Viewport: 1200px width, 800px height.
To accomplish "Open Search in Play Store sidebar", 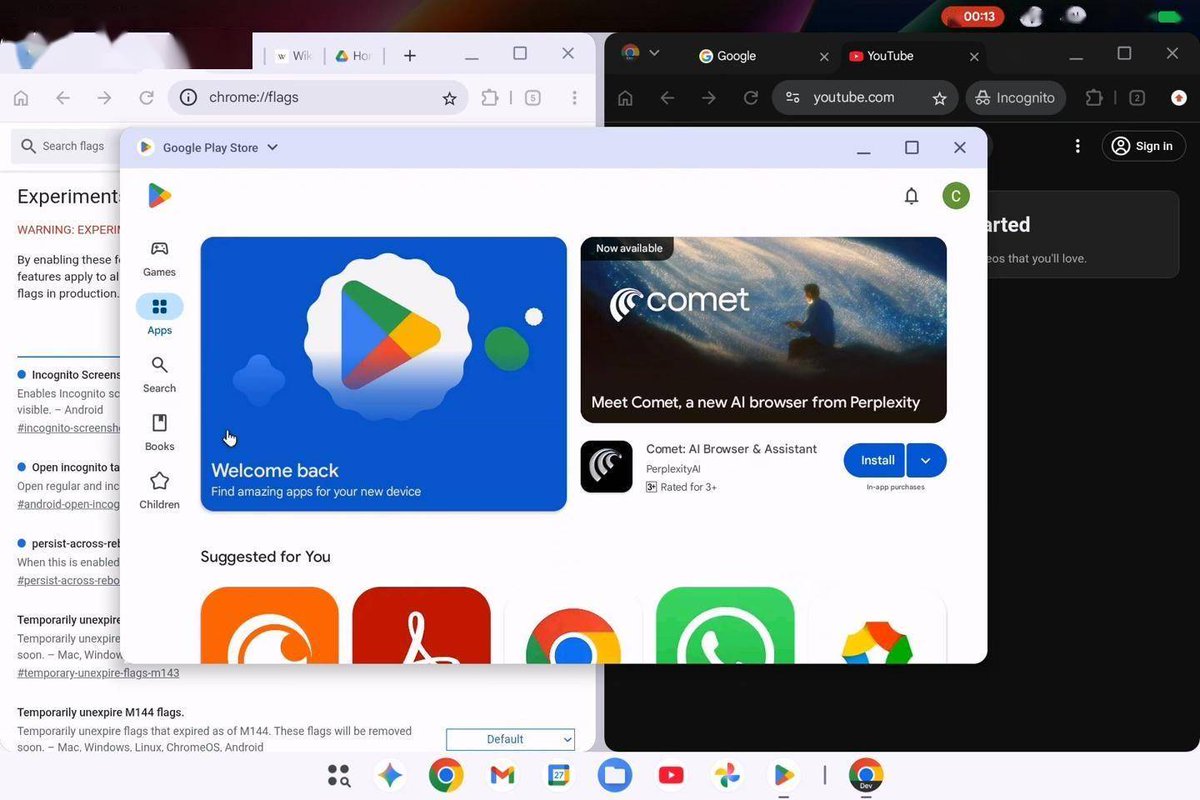I will (x=159, y=374).
